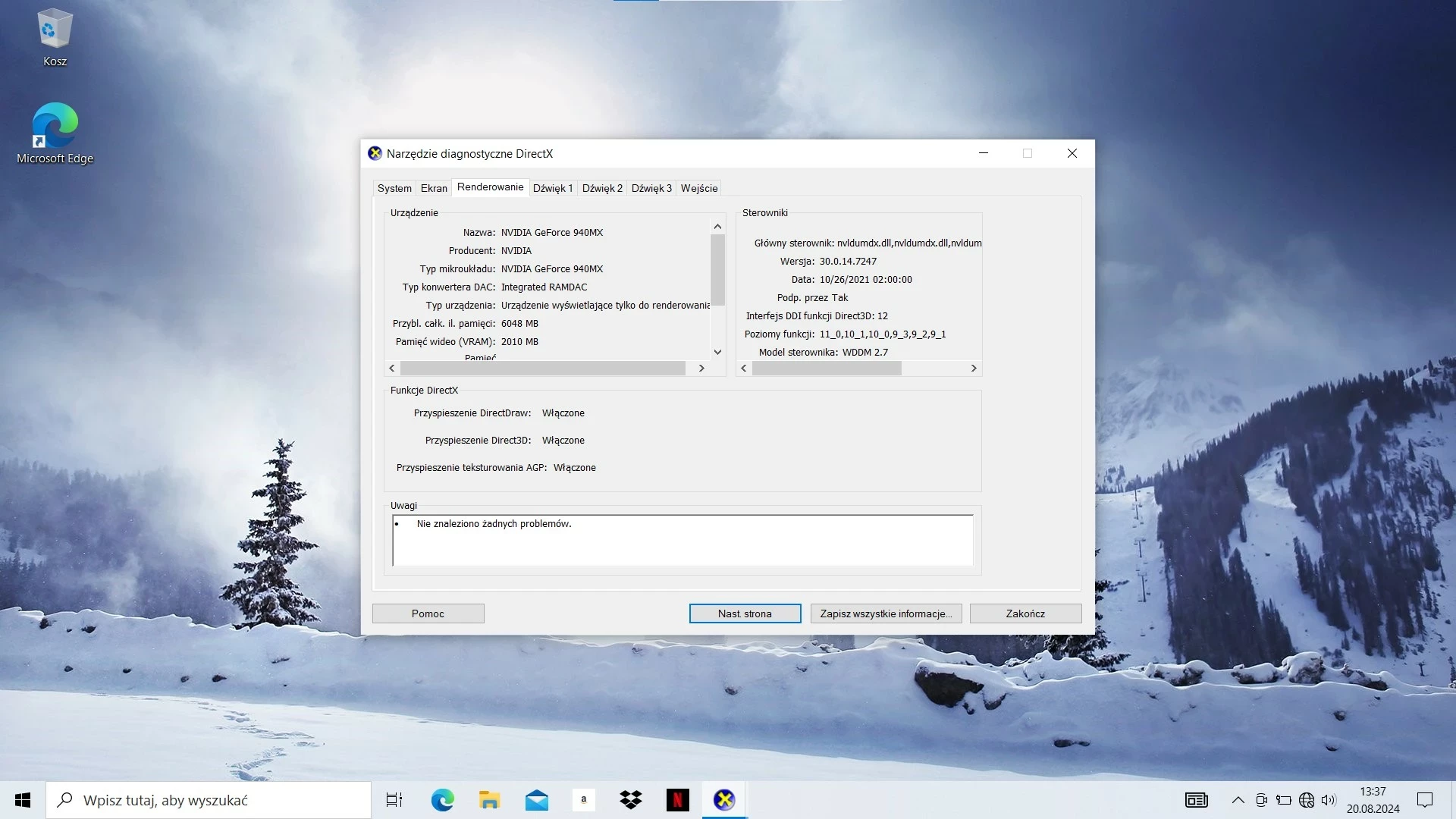1456x819 pixels.
Task: Open Task View in the taskbar
Action: 394,800
